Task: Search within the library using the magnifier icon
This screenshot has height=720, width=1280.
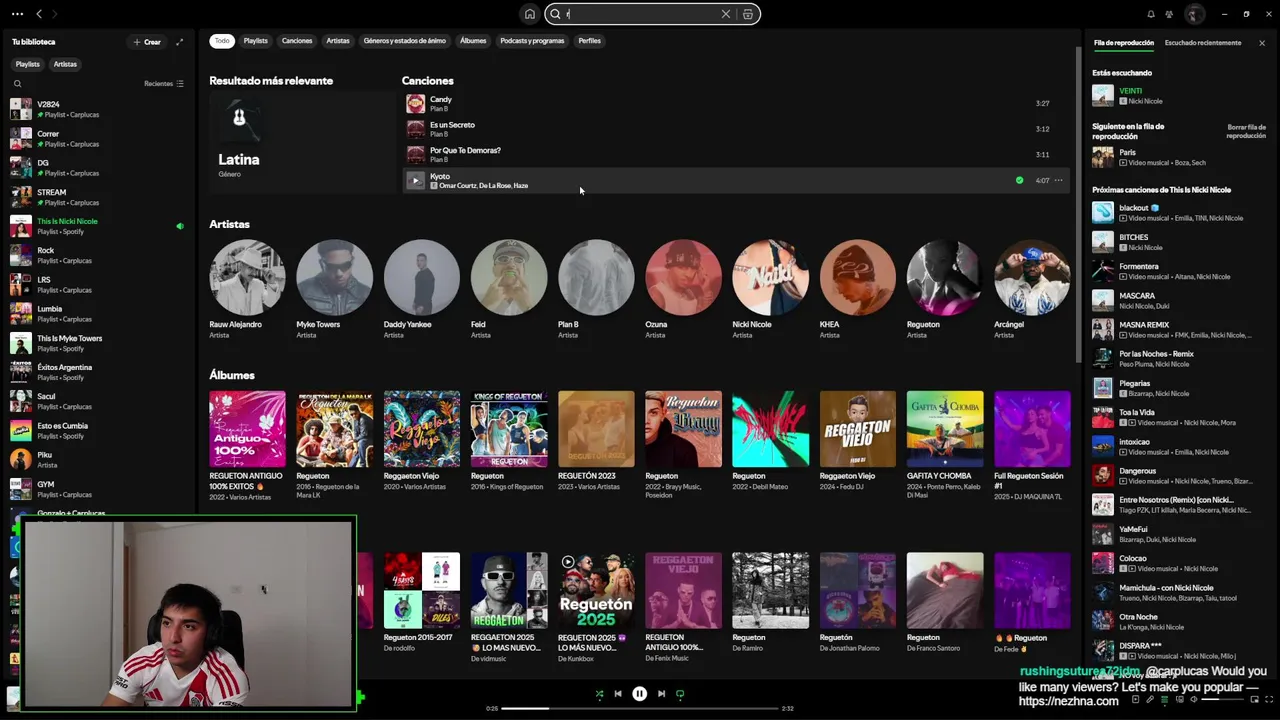Action: [17, 84]
